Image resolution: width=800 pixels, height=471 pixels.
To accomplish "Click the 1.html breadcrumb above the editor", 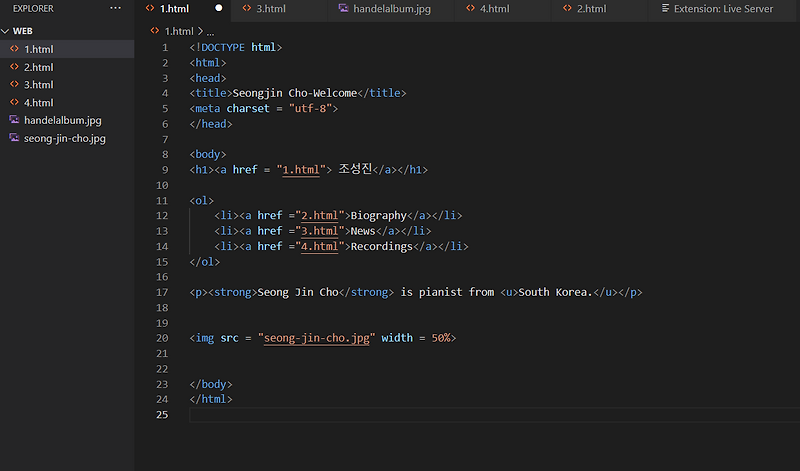I will click(178, 31).
